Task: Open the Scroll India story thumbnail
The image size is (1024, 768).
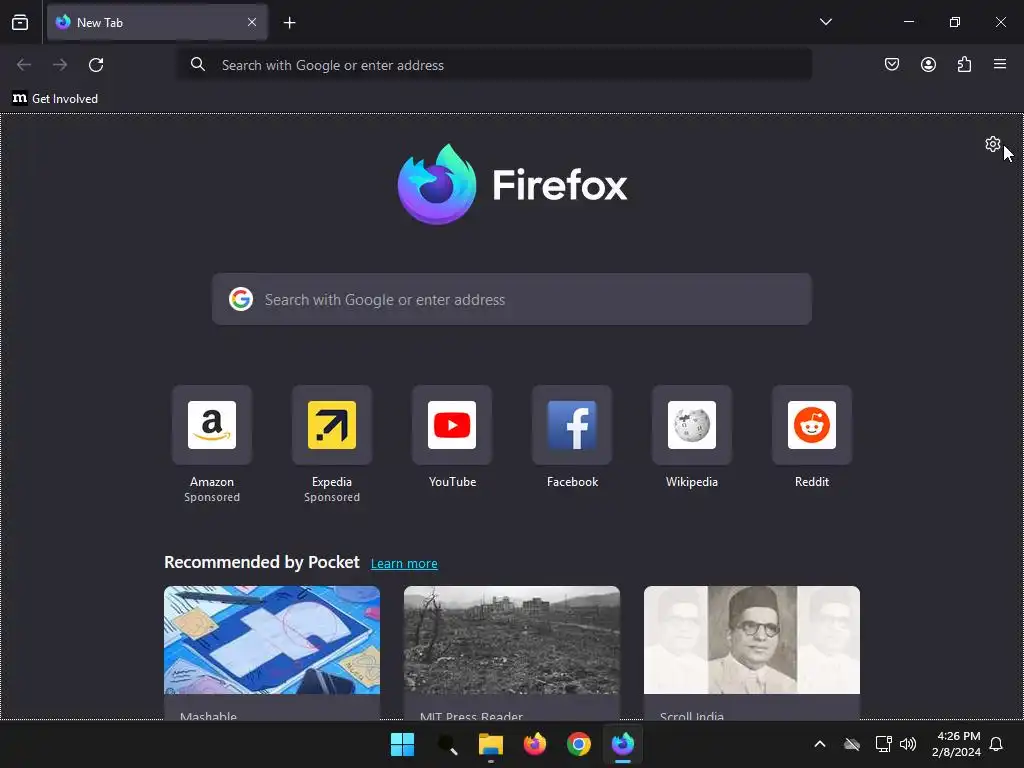Action: pos(752,640)
